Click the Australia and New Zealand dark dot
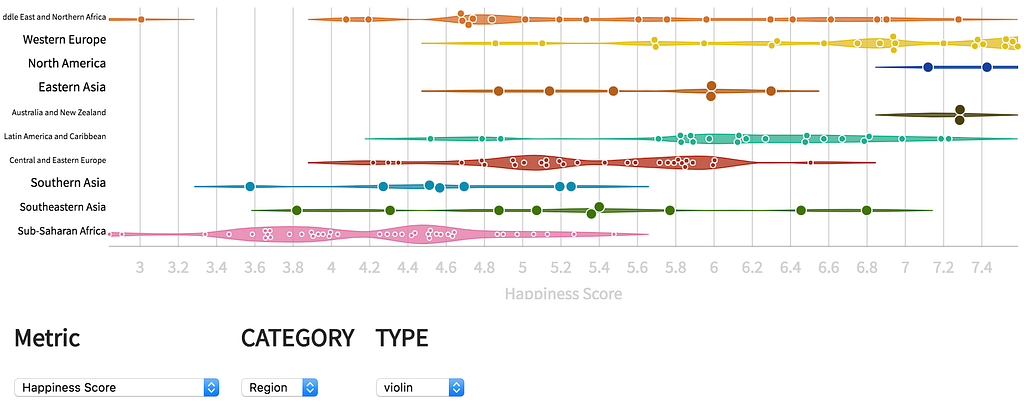 (959, 110)
